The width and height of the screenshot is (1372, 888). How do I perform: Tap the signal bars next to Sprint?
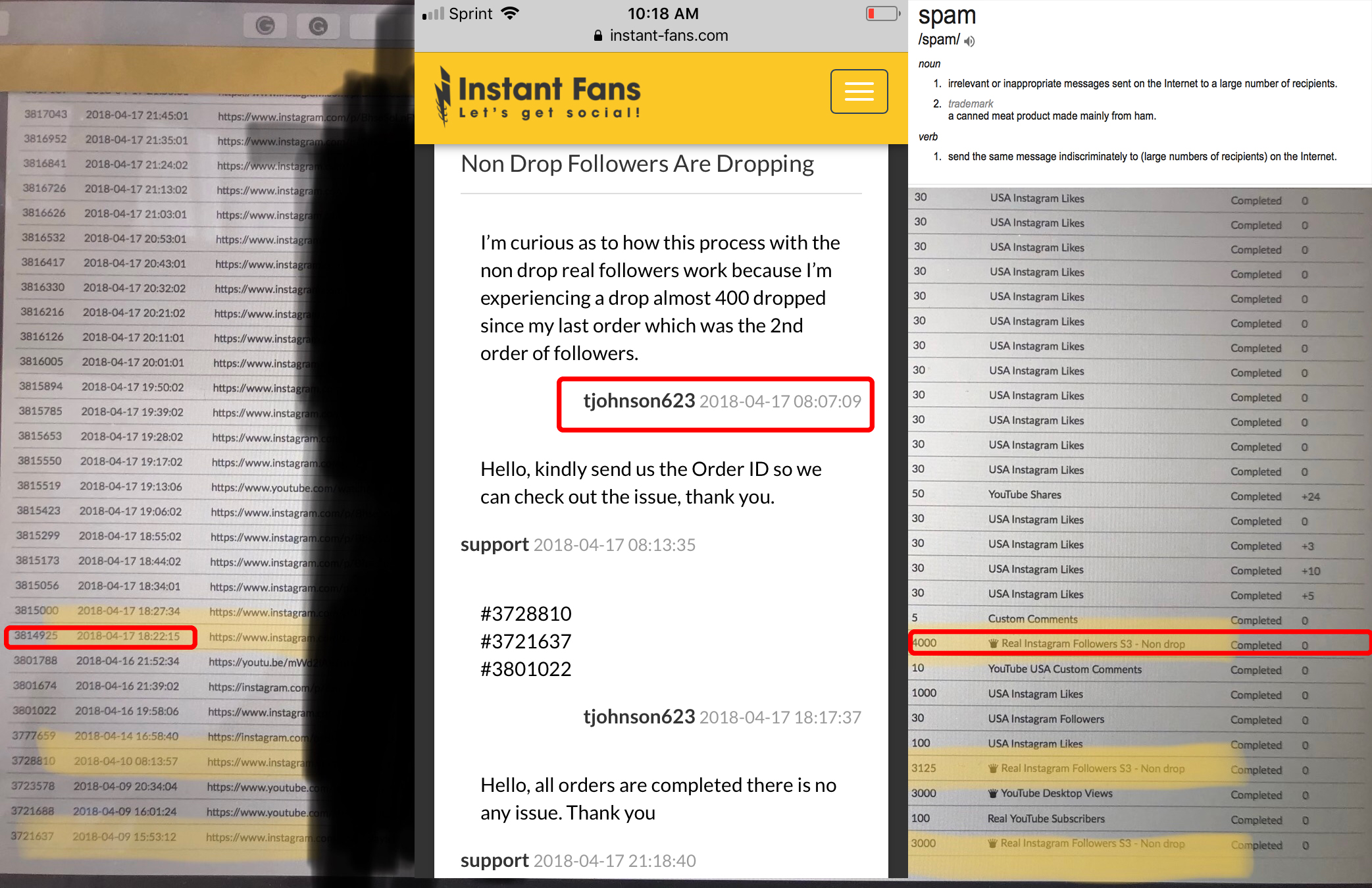(x=433, y=13)
